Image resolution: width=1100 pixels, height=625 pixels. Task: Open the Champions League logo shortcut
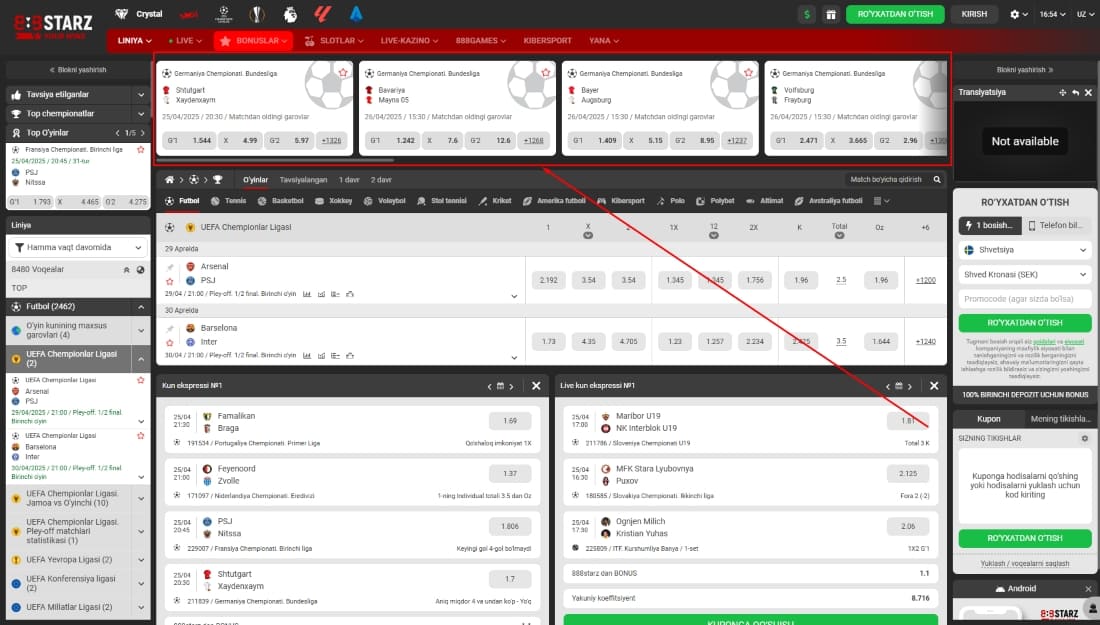(x=224, y=14)
